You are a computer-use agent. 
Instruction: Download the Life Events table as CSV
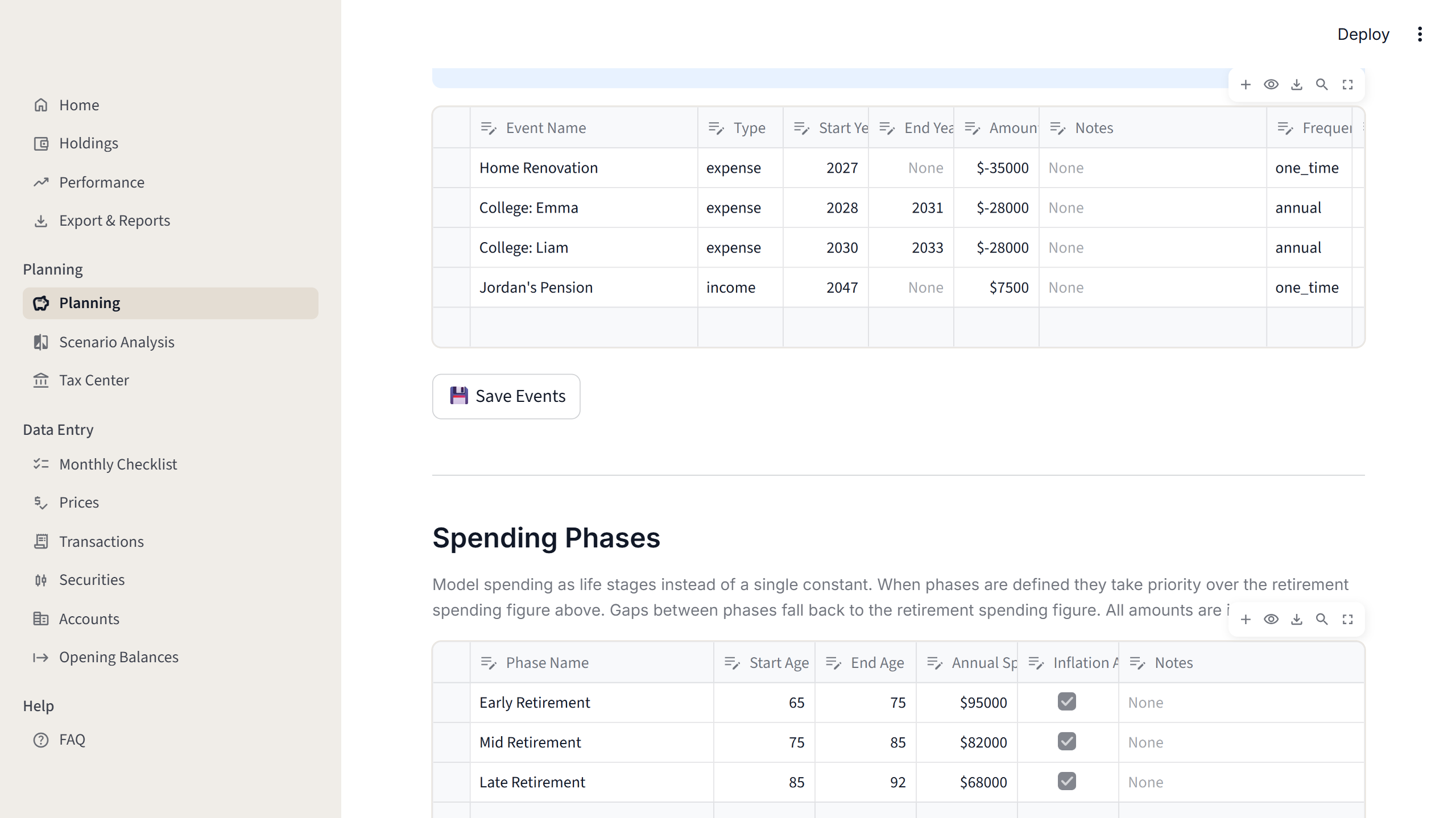tap(1297, 84)
